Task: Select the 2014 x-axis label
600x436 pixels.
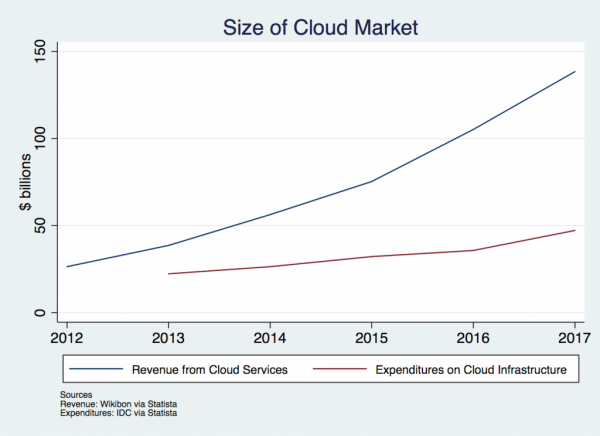Action: tap(271, 340)
